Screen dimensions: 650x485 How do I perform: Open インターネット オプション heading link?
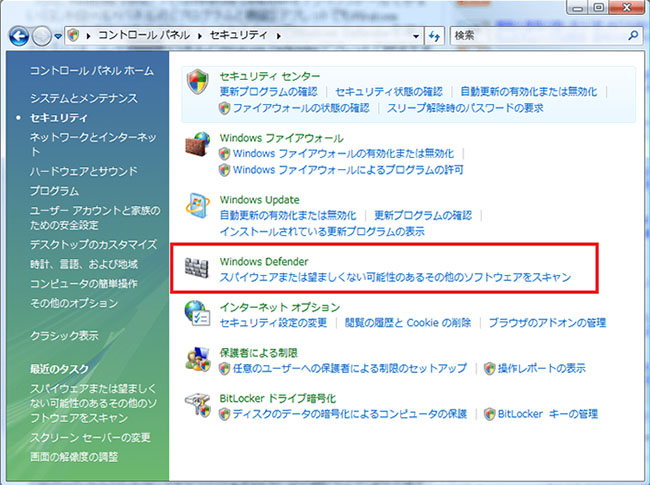coord(280,307)
